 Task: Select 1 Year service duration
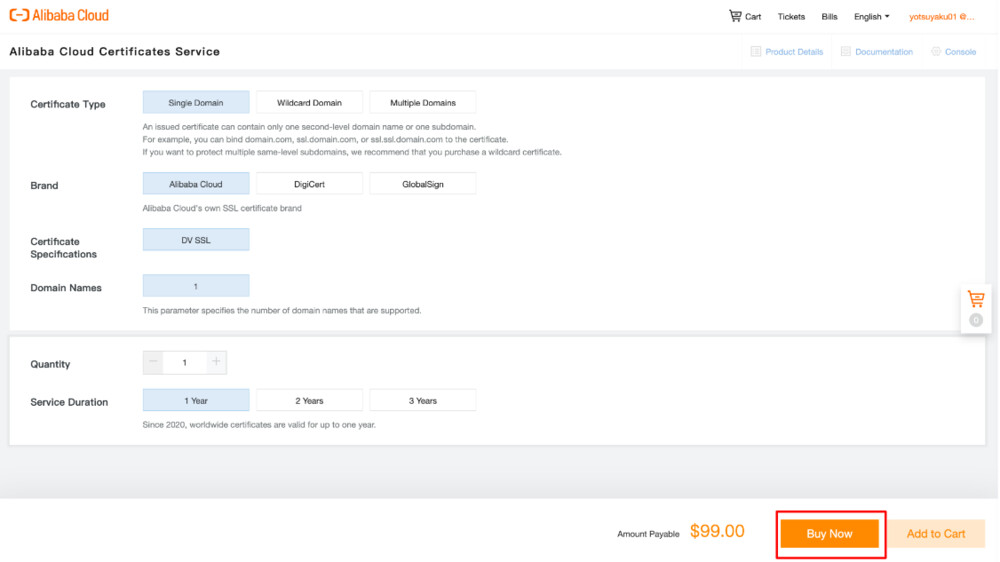coord(196,401)
